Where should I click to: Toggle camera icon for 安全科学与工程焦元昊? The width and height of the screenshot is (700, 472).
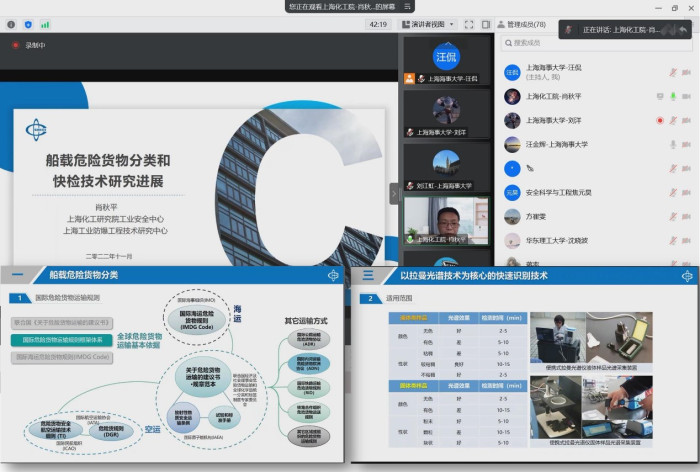click(686, 192)
